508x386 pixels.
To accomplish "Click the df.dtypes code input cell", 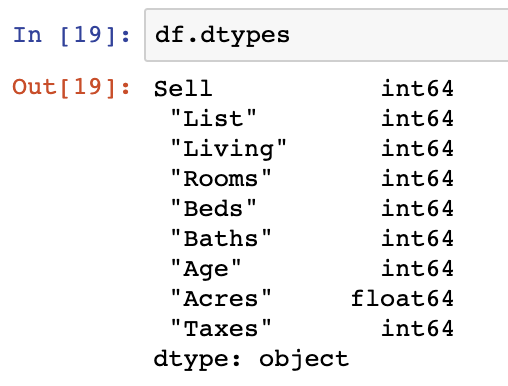I will (327, 35).
